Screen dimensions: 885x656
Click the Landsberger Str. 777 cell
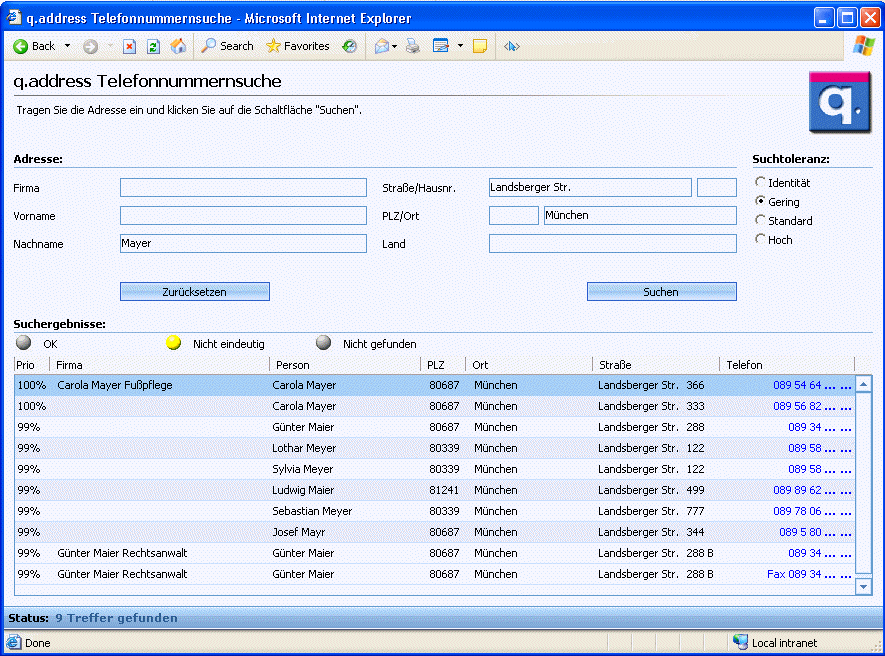pyautogui.click(x=651, y=511)
